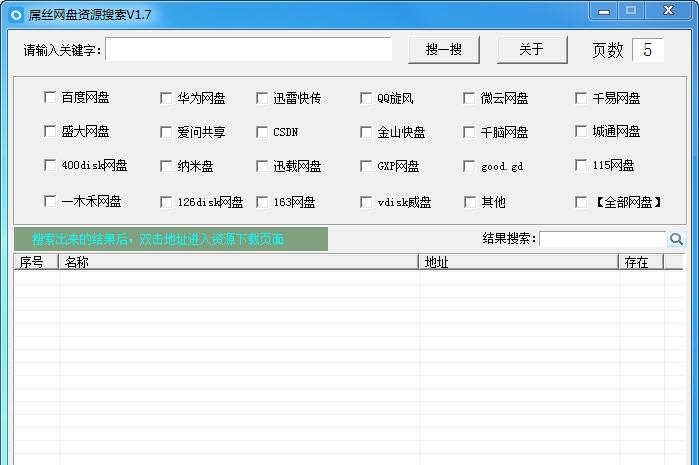Select the 一木禾网盘 checkbox

tap(50, 201)
